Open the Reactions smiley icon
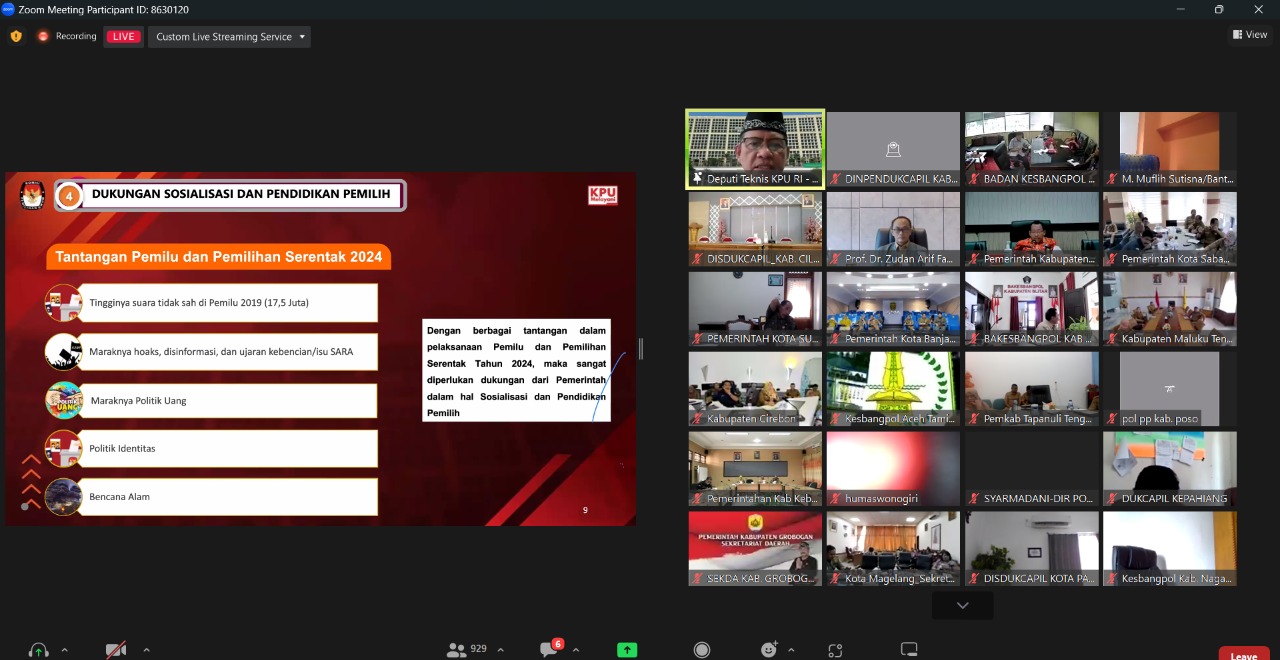 tap(768, 650)
